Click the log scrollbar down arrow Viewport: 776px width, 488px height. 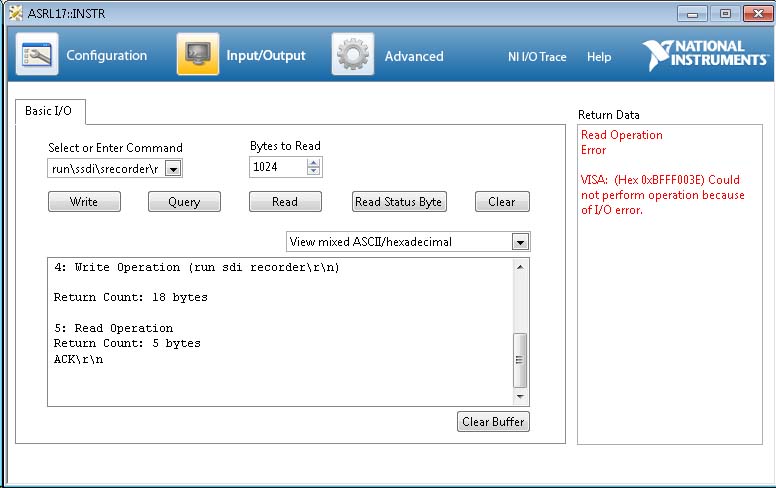[x=520, y=396]
